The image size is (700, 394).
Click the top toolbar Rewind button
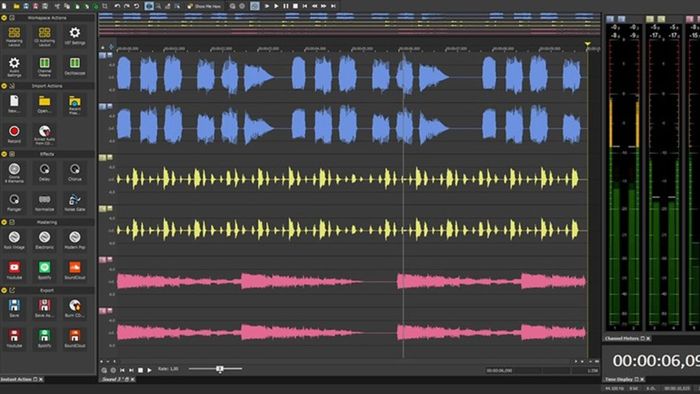click(x=314, y=6)
